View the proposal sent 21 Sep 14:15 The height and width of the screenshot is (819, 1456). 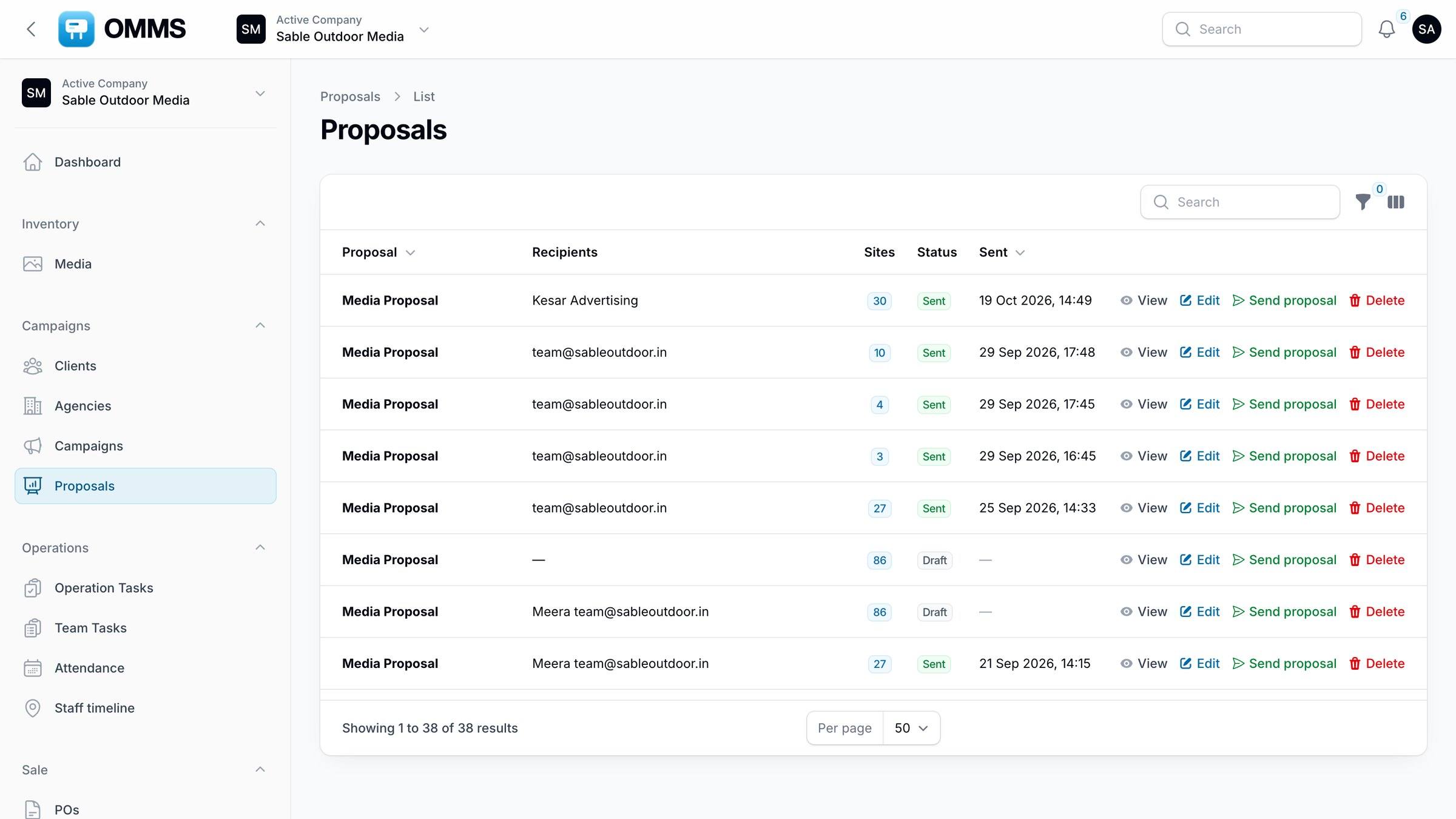click(x=1144, y=664)
